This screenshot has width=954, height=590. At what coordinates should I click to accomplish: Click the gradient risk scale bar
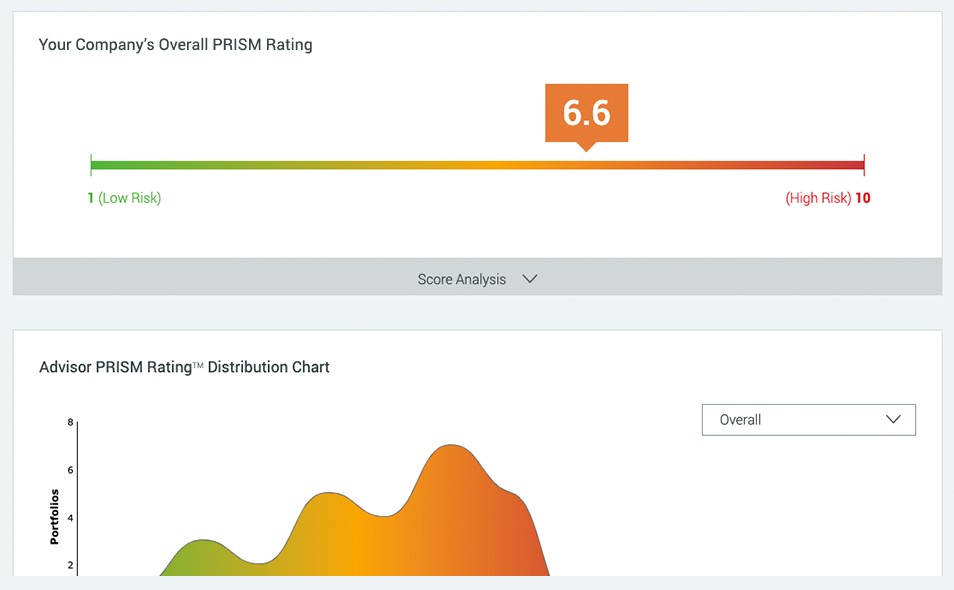click(477, 163)
